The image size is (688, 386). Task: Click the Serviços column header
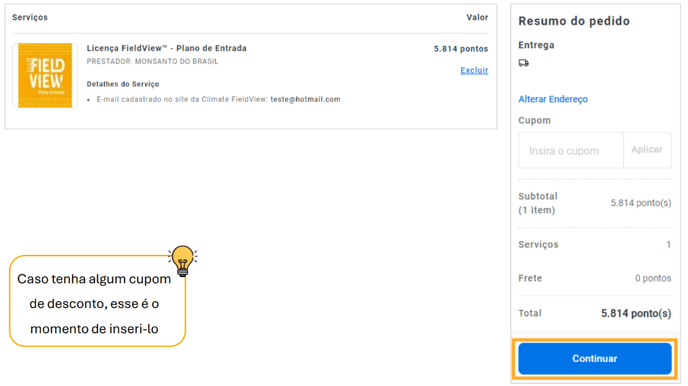tap(30, 17)
